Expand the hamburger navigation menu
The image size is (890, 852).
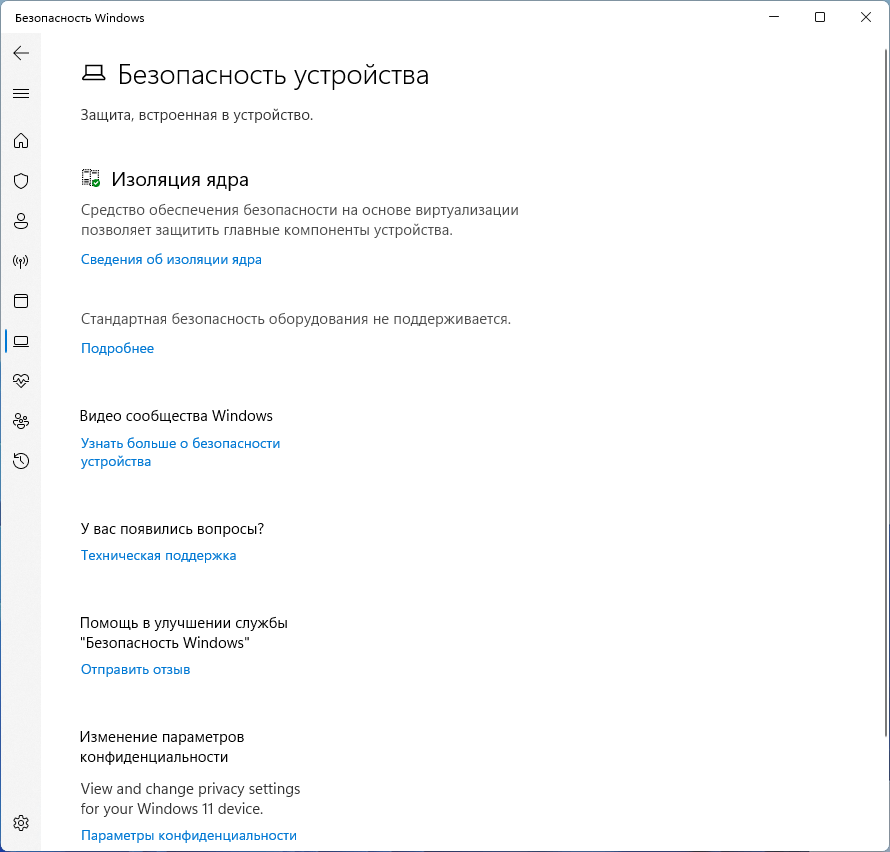(21, 94)
